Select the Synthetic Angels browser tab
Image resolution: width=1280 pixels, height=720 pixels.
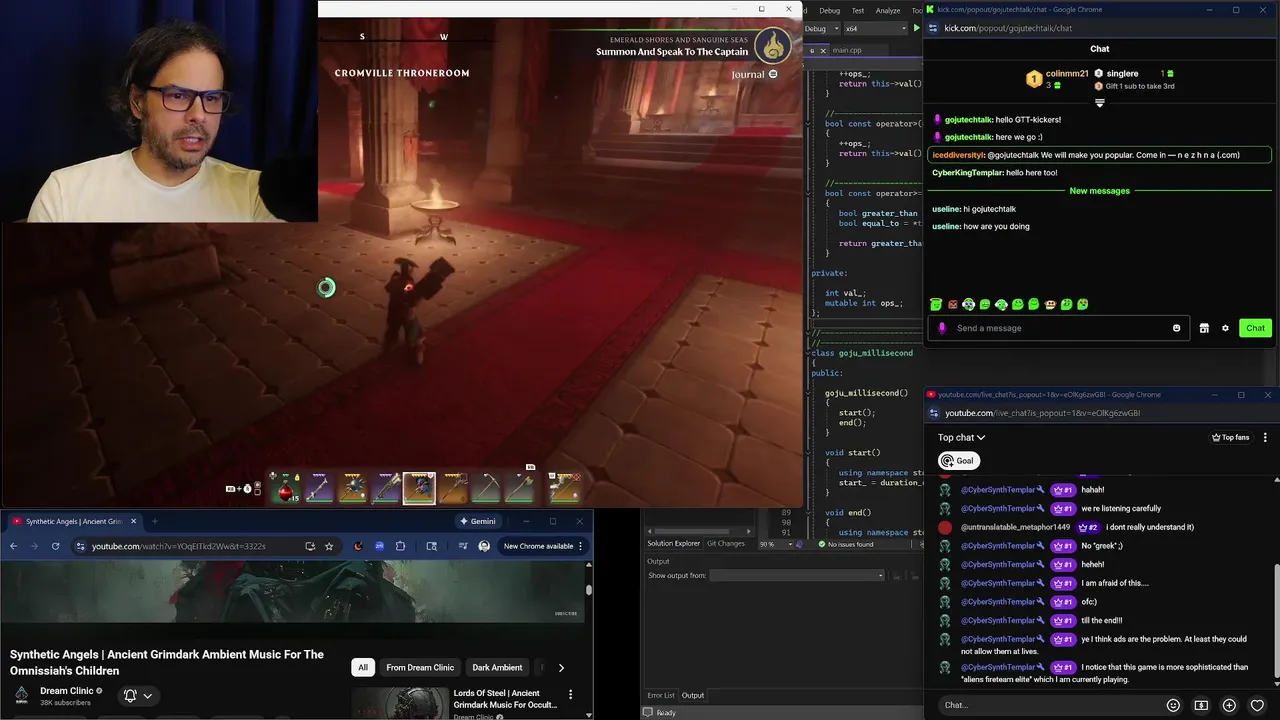[74, 521]
